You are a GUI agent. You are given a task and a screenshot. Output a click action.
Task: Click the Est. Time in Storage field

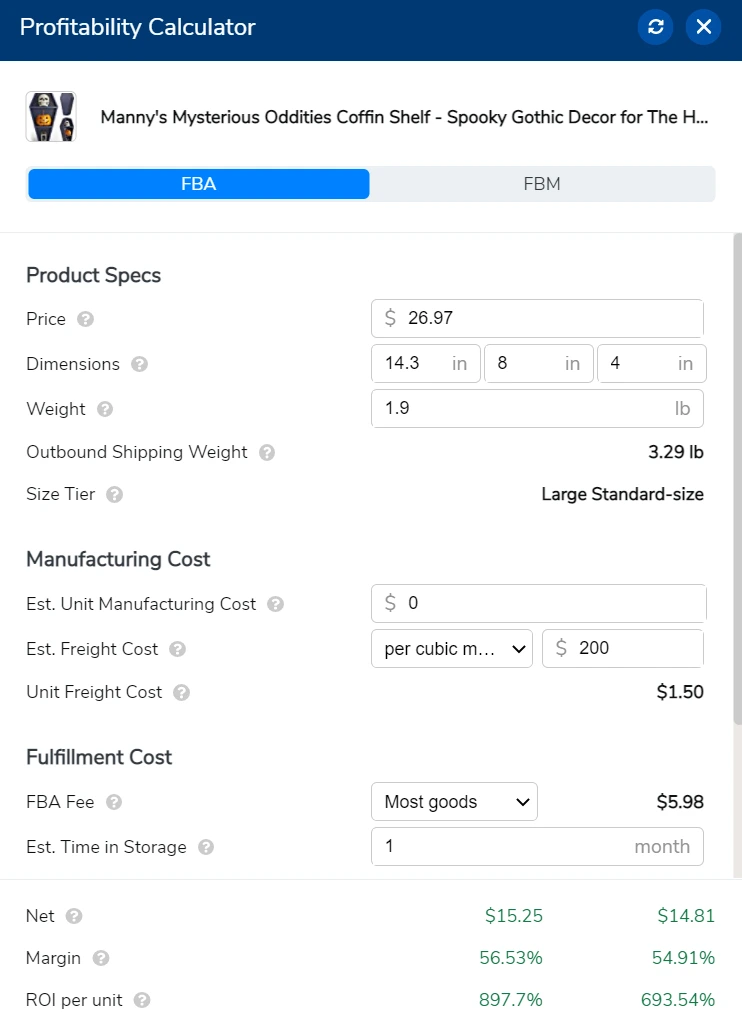point(500,846)
